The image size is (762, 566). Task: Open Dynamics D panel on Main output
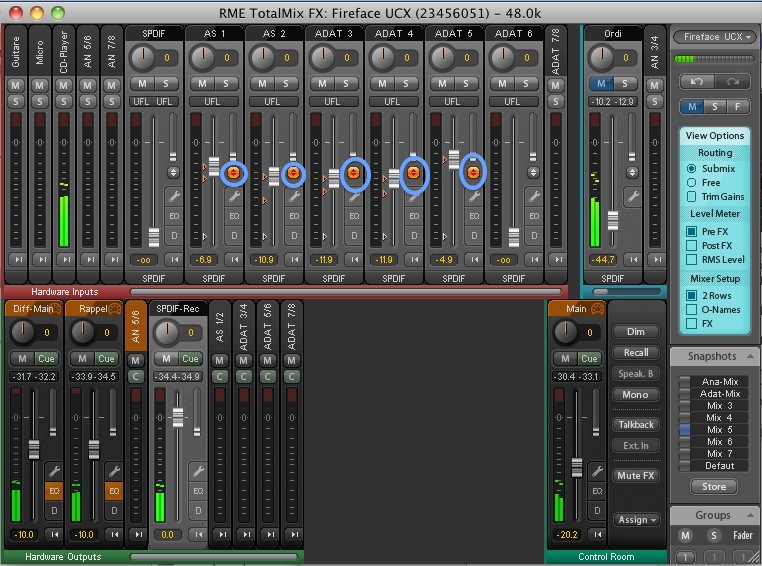(597, 511)
